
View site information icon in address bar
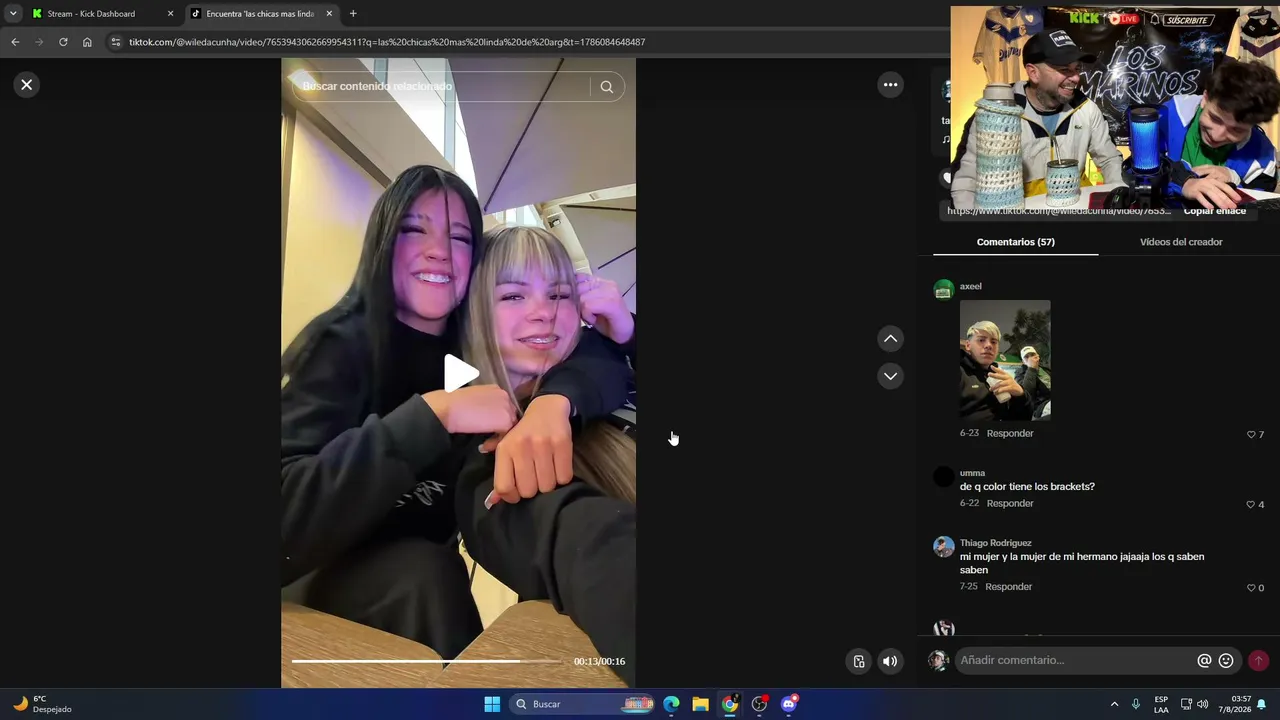[115, 42]
